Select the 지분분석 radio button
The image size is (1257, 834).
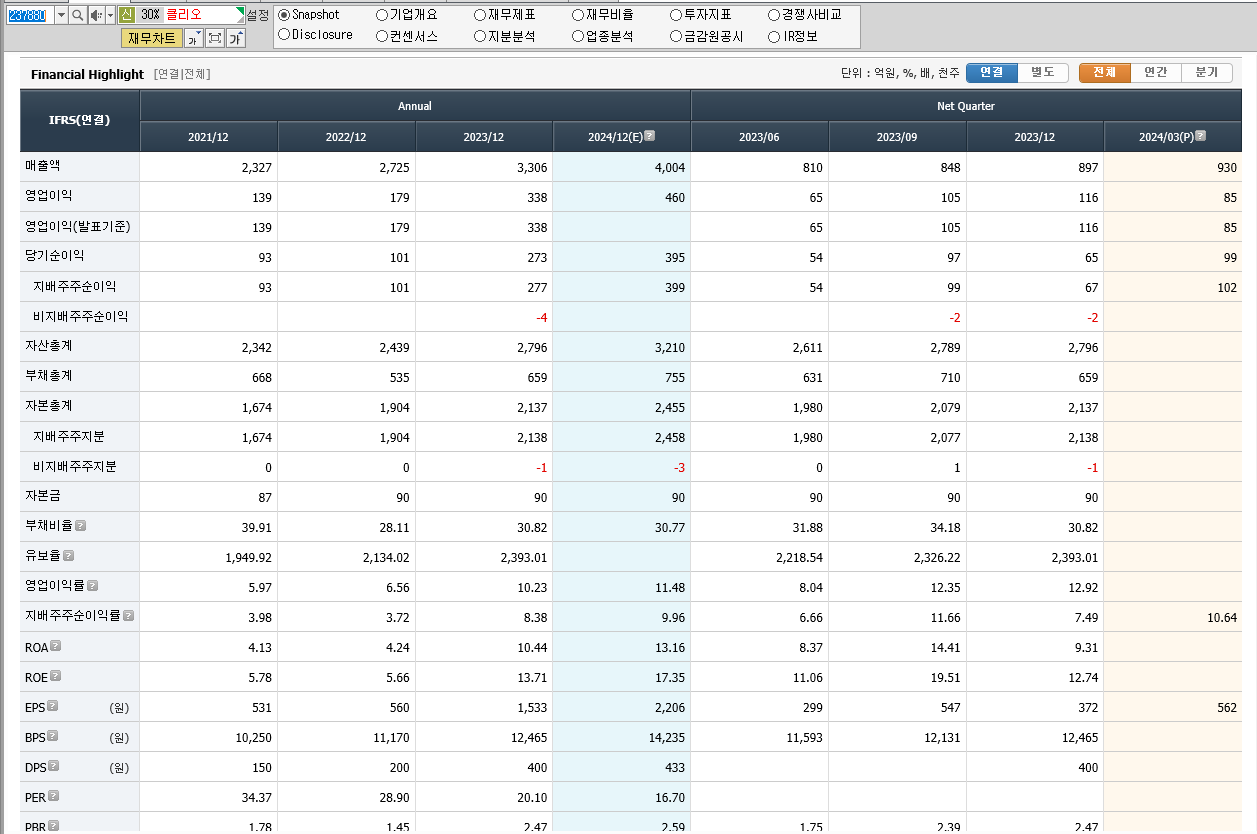[x=480, y=36]
